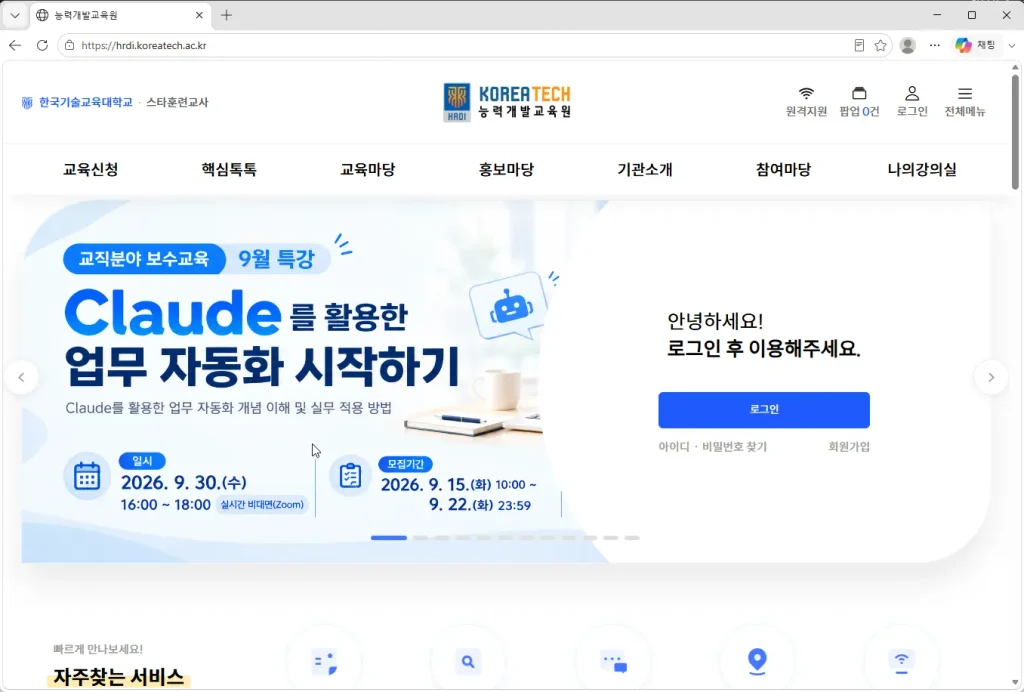This screenshot has height=692, width=1024.
Task: Expand the chevron next to 채팅
Action: coord(1012,45)
